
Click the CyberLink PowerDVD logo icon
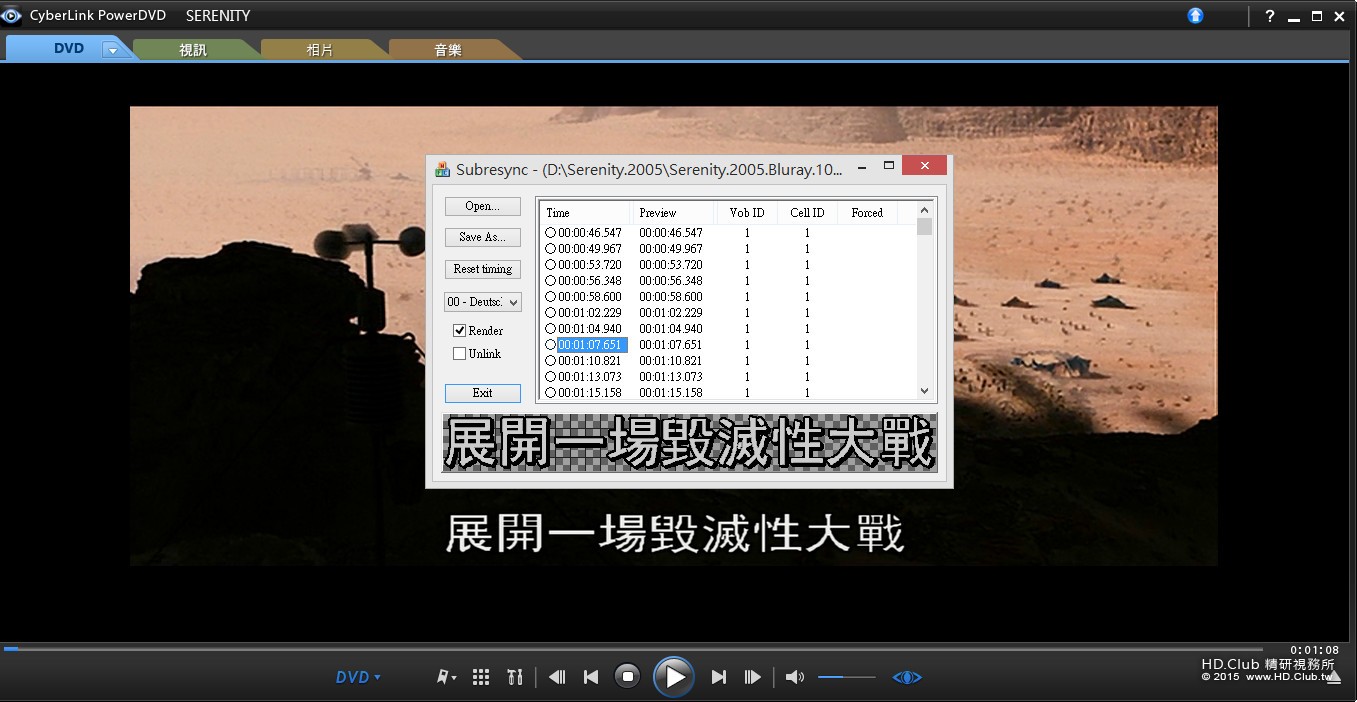[x=11, y=15]
